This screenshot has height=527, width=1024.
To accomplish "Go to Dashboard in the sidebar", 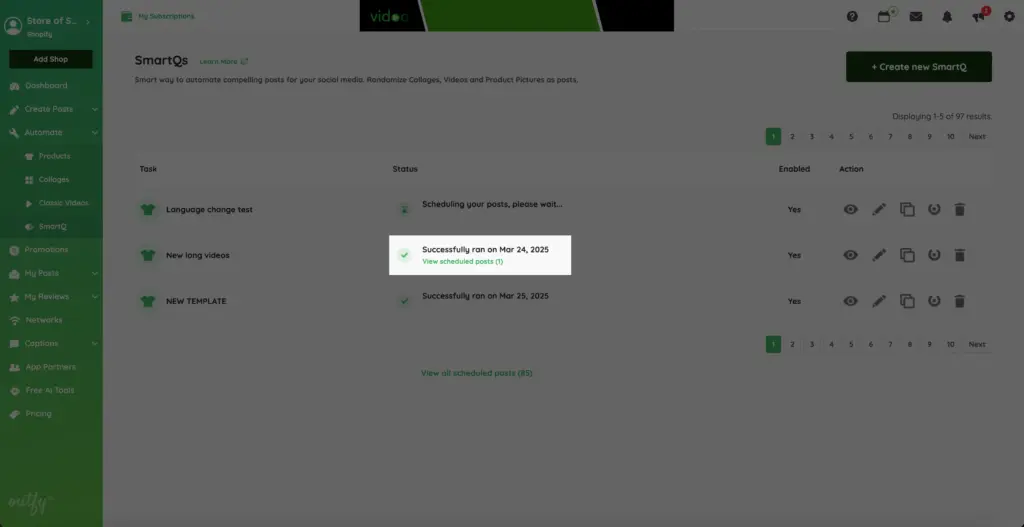I will click(46, 86).
